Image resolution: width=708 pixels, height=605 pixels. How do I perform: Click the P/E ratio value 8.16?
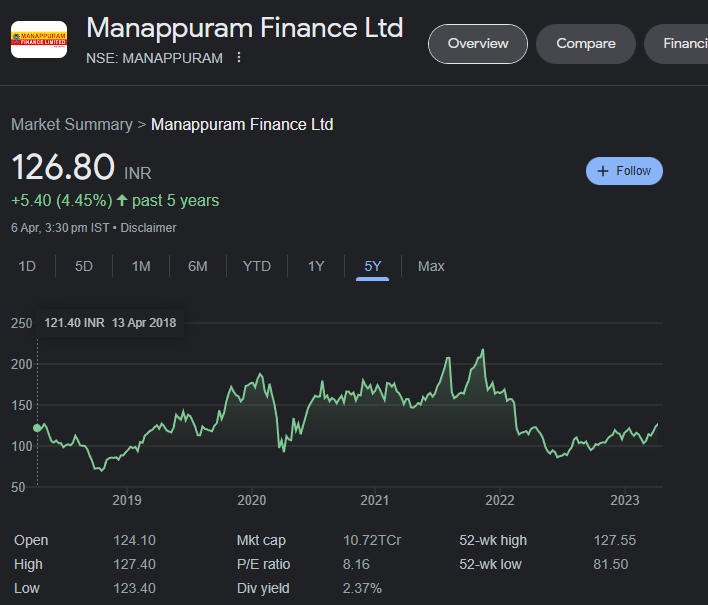pos(356,564)
